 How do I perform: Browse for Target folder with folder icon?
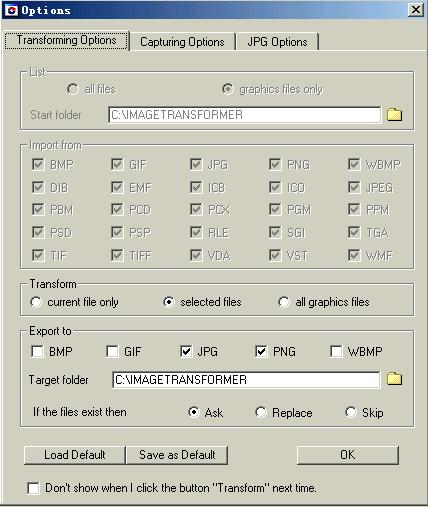394,379
